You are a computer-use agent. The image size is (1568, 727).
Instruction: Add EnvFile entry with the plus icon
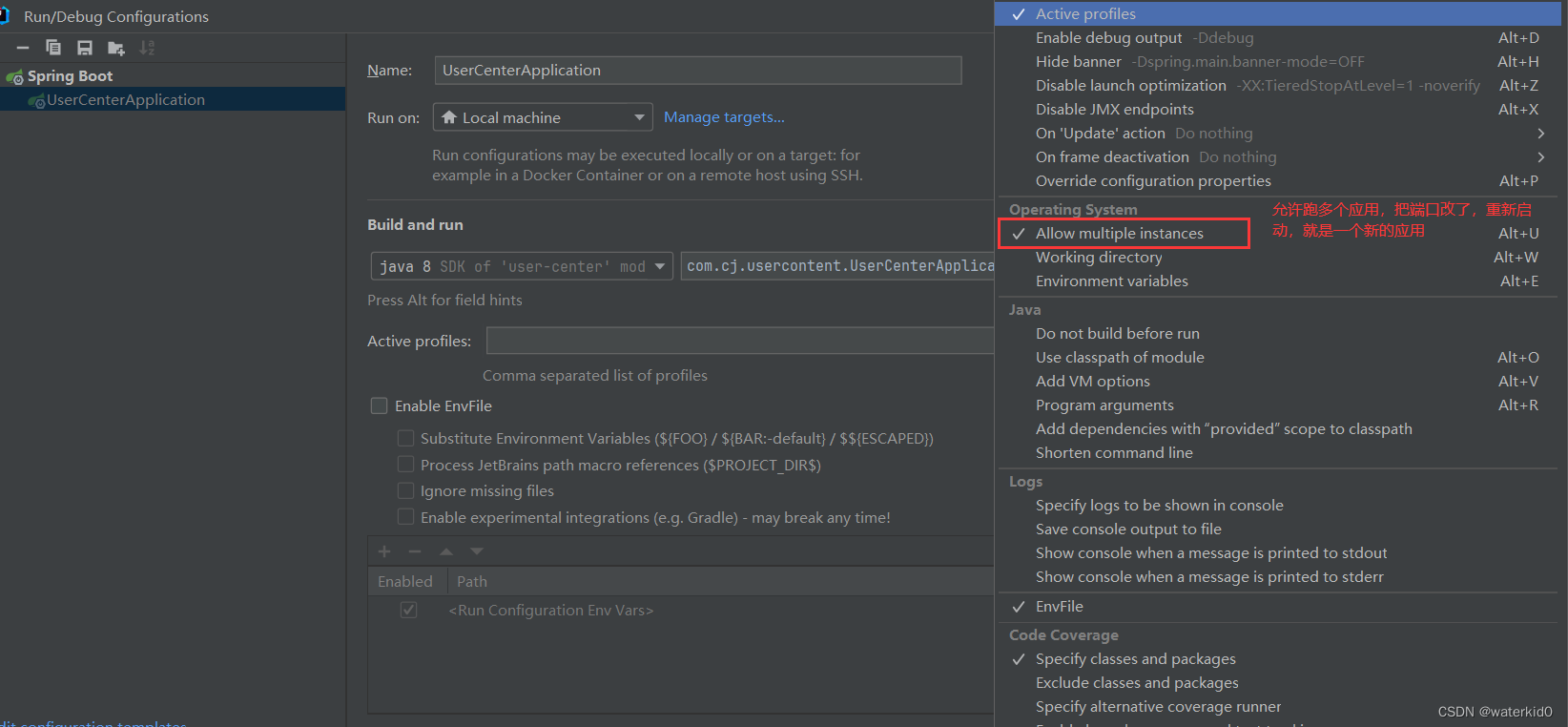(x=384, y=551)
